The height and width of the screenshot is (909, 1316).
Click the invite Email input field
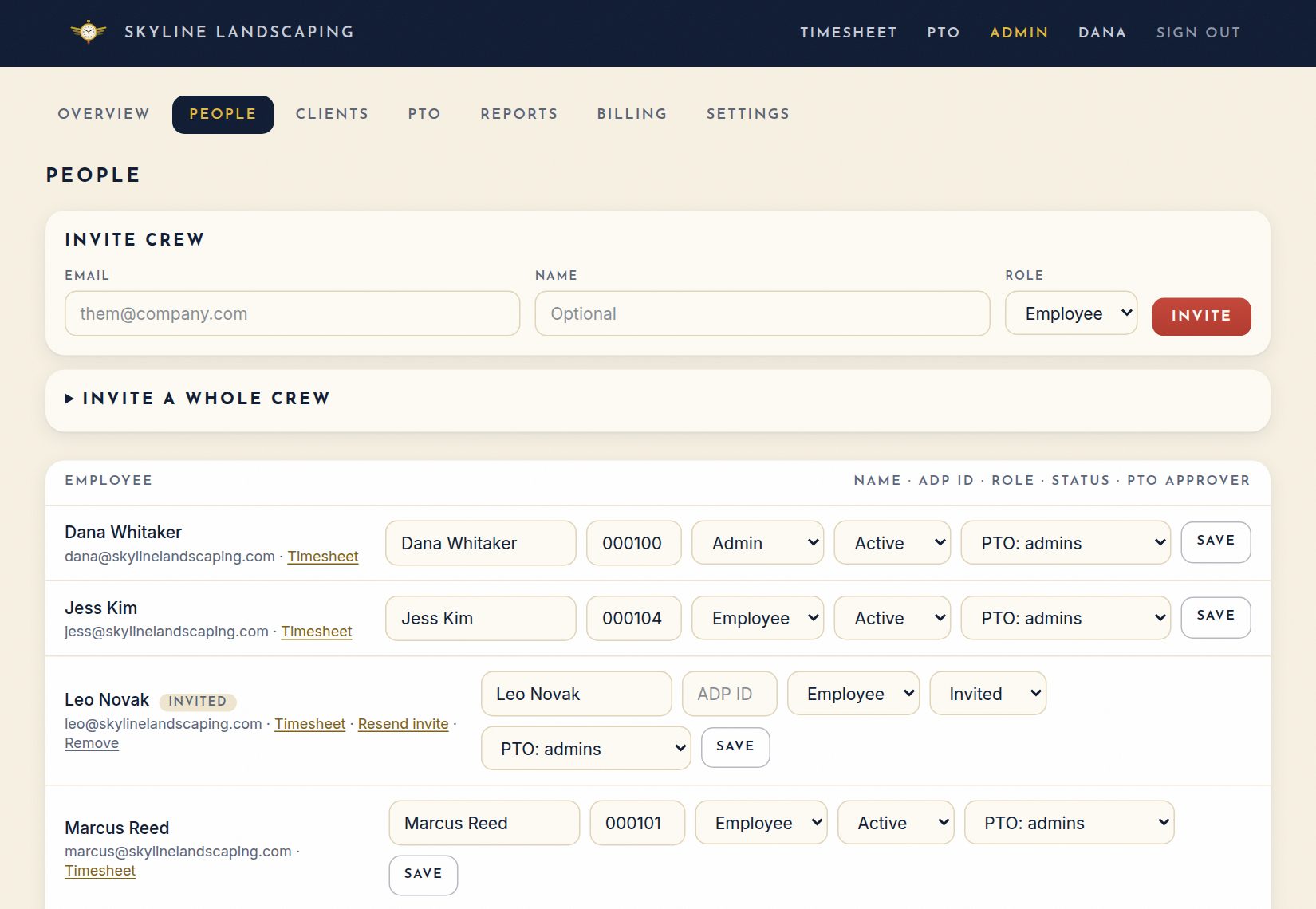[293, 313]
